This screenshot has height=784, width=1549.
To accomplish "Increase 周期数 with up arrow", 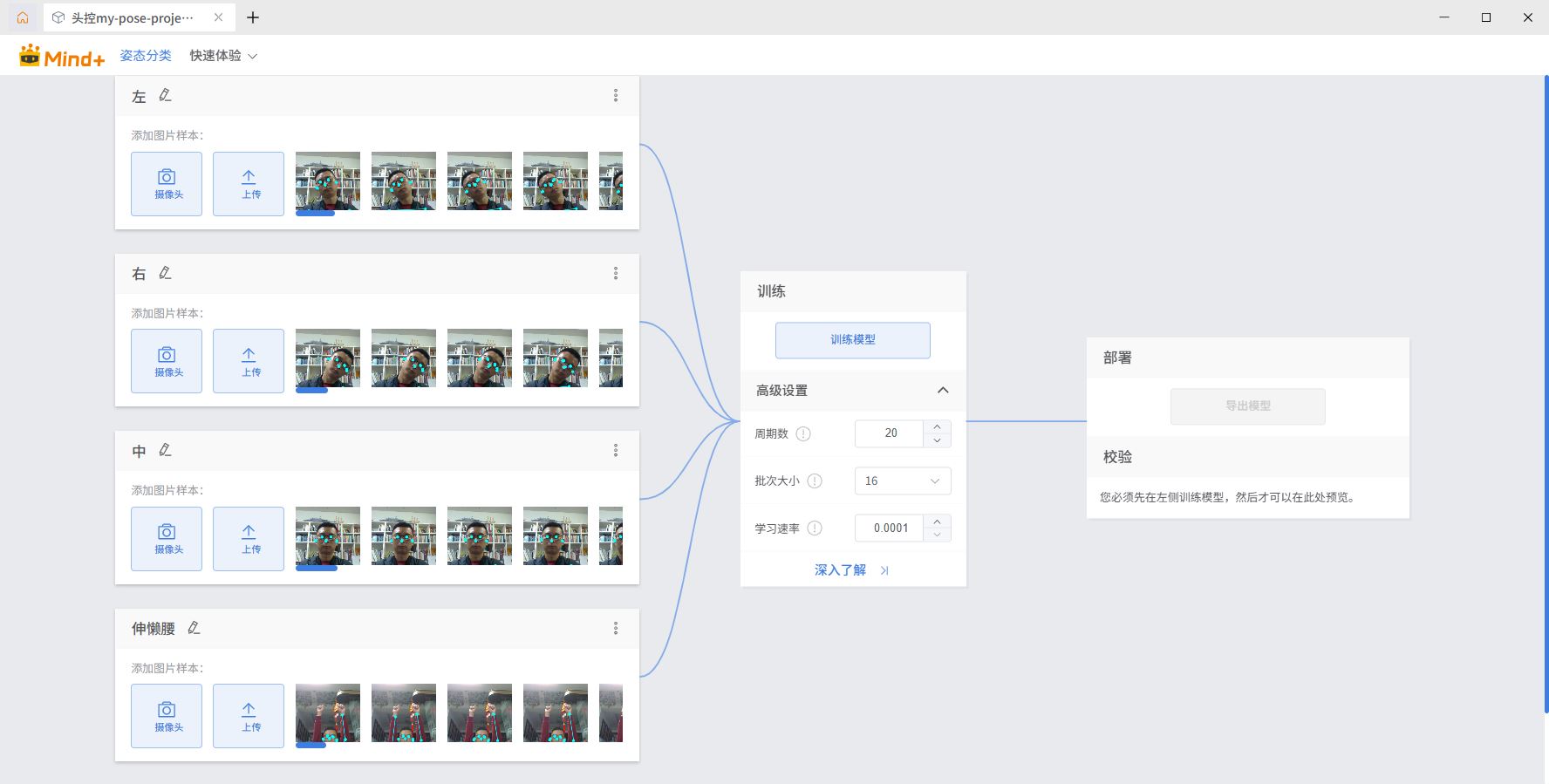I will 937,426.
